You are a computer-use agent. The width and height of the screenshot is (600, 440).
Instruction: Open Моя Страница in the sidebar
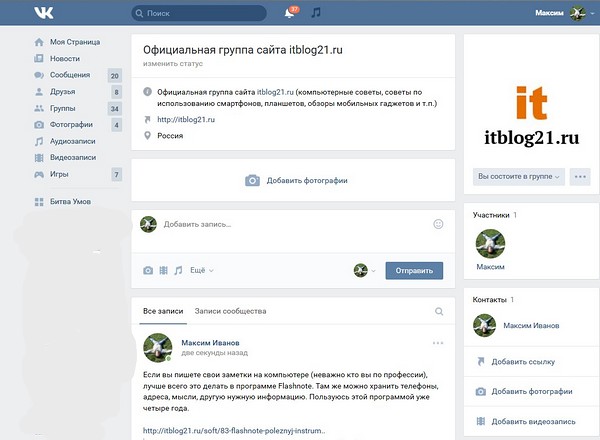[x=75, y=42]
